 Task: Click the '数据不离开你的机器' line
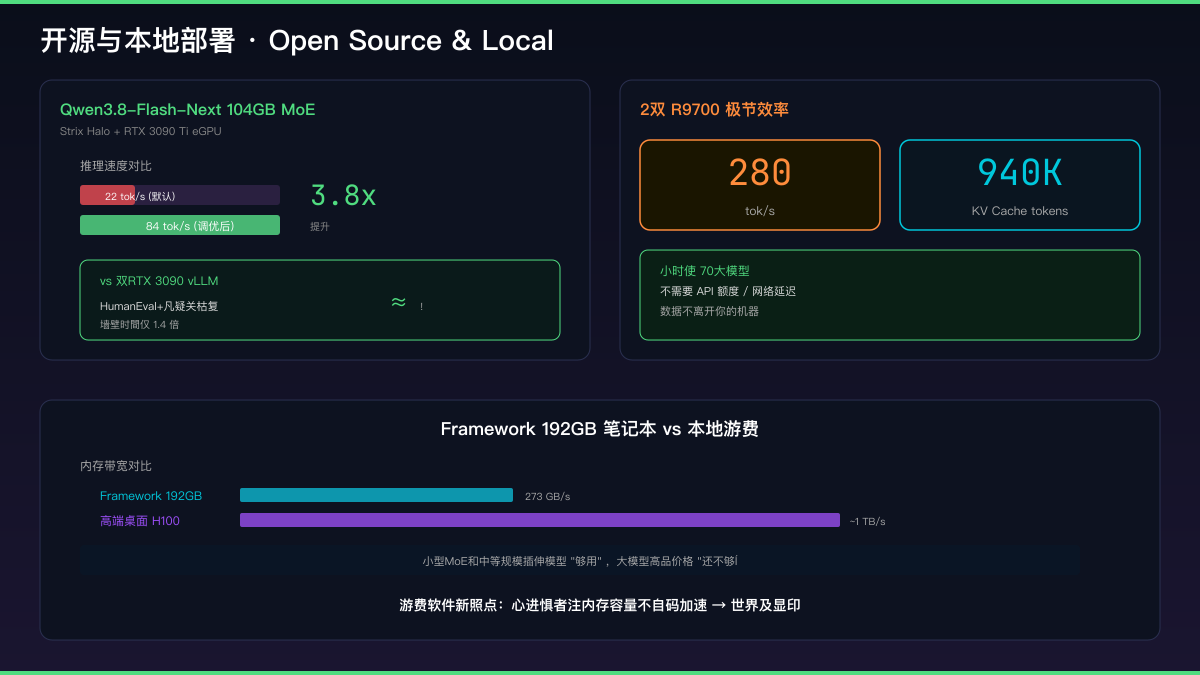coord(709,311)
